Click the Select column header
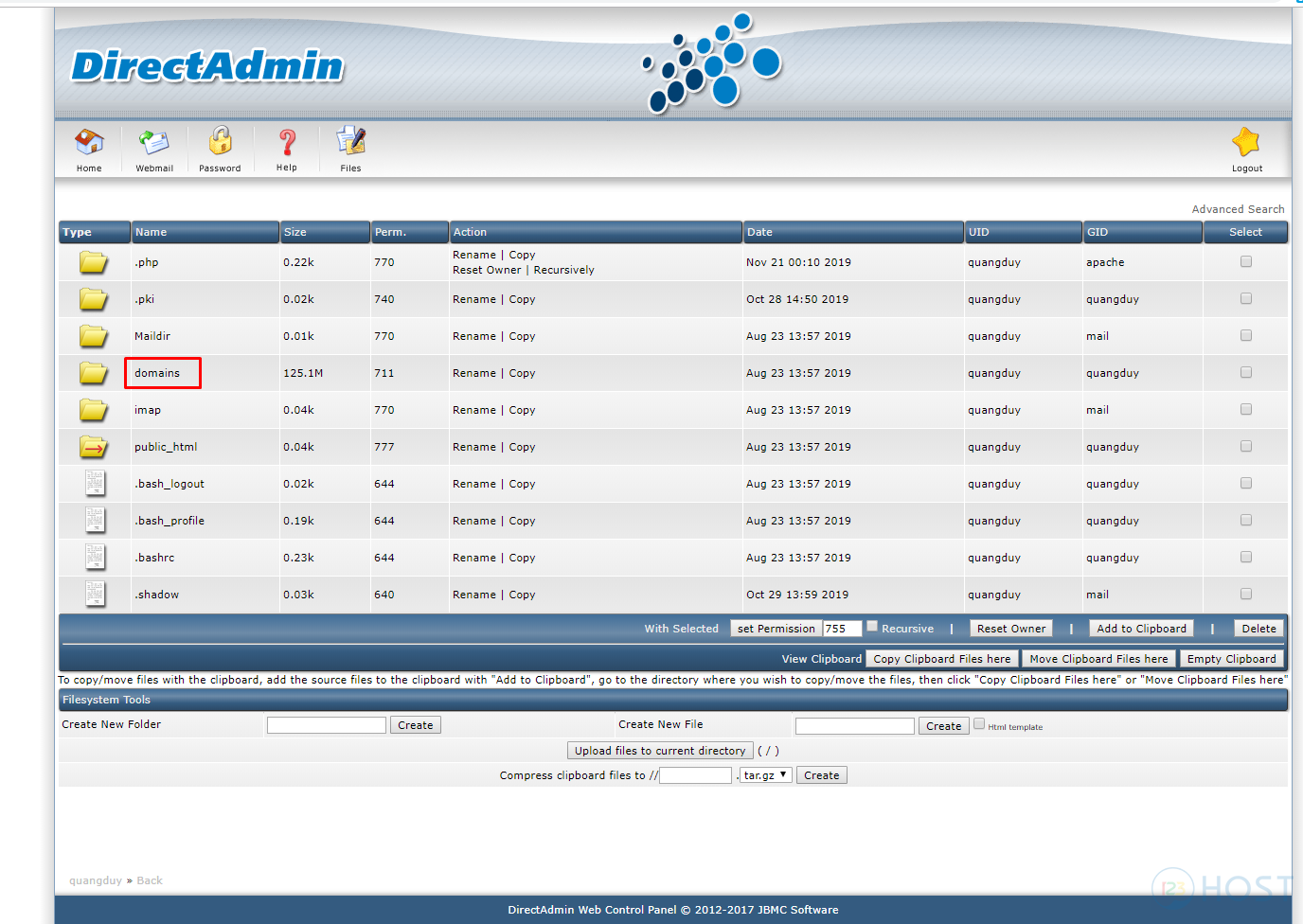Viewport: 1303px width, 924px height. tap(1245, 232)
